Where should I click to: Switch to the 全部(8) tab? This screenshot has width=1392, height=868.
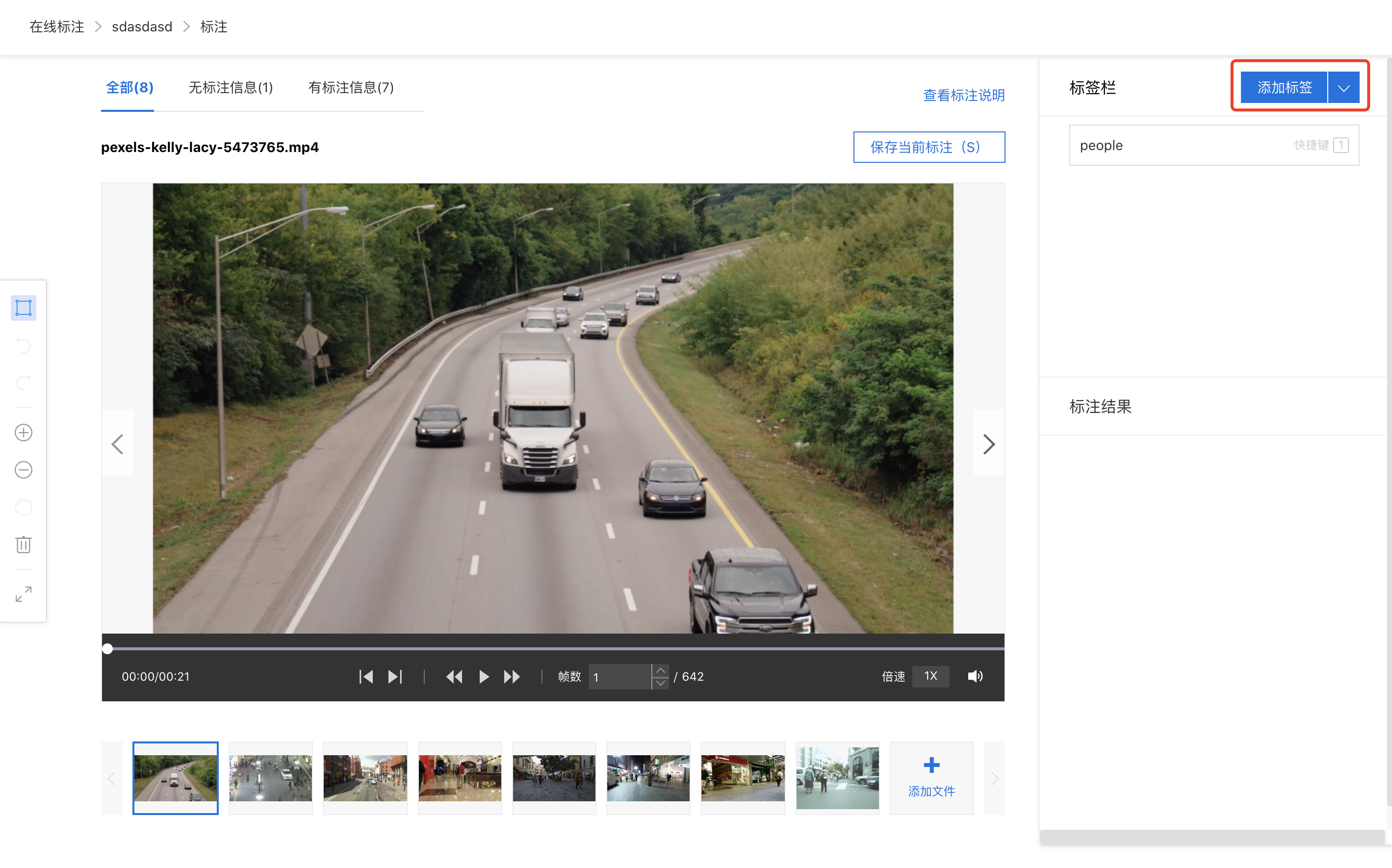(129, 88)
